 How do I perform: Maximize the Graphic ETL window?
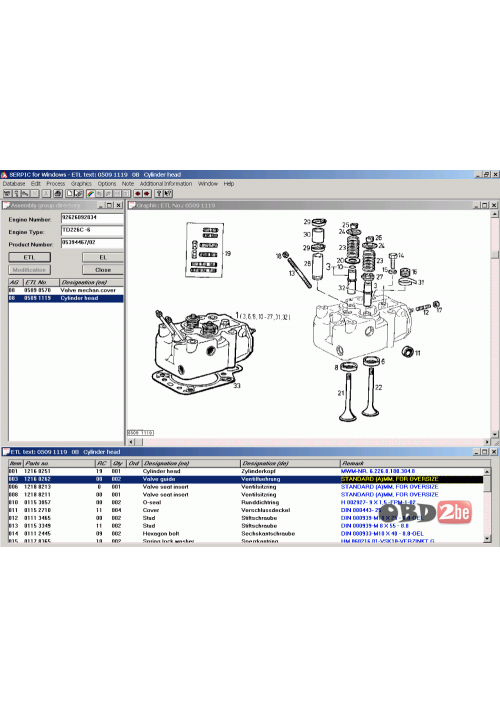[484, 205]
